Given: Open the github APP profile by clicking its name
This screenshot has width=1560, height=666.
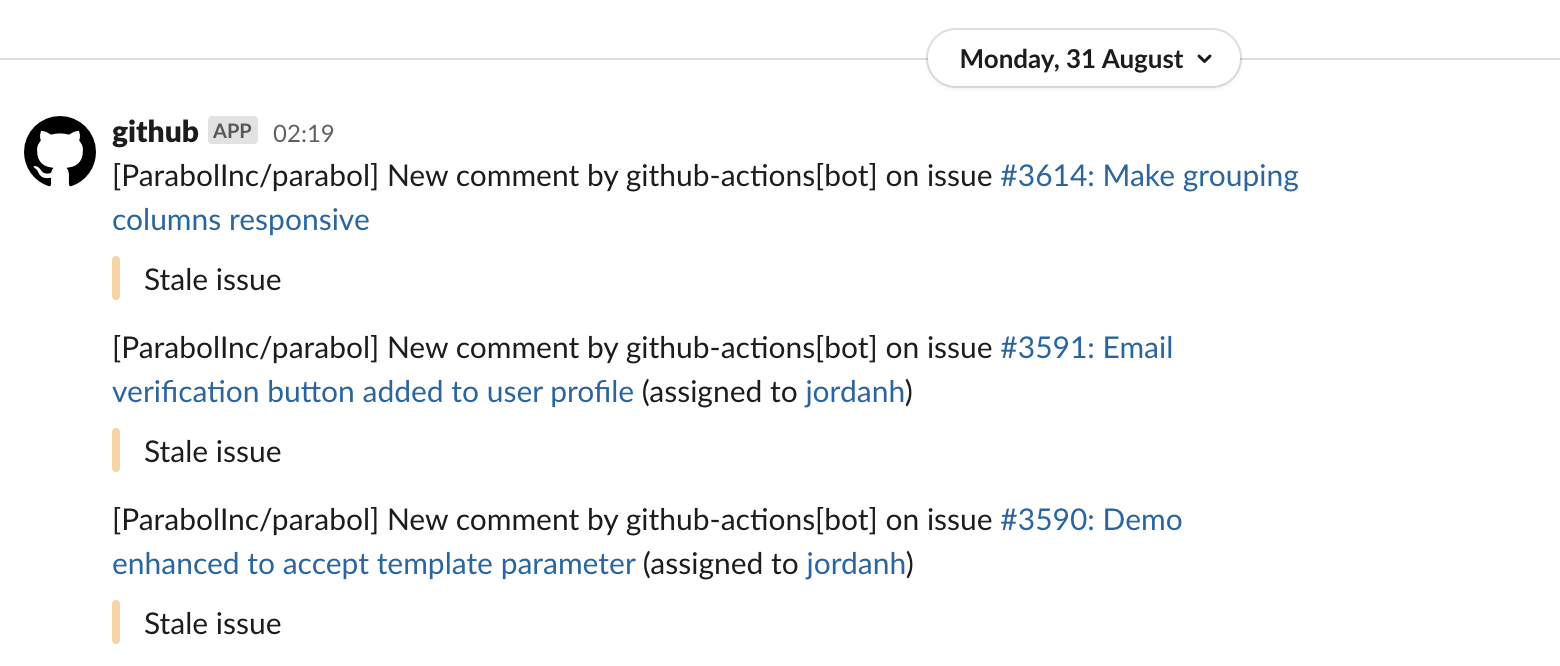Looking at the screenshot, I should pyautogui.click(x=154, y=130).
